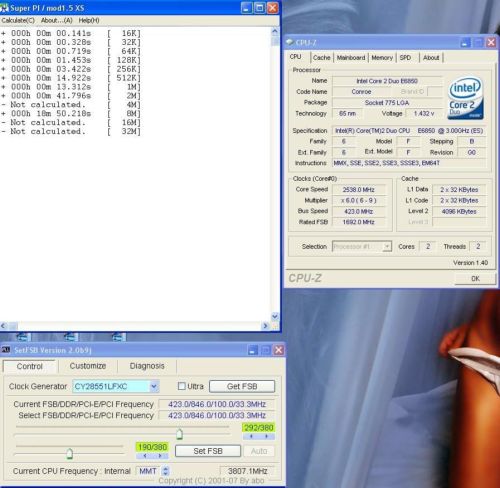The image size is (500, 488).
Task: Minimize the CPU-Z window
Action: tap(466, 42)
